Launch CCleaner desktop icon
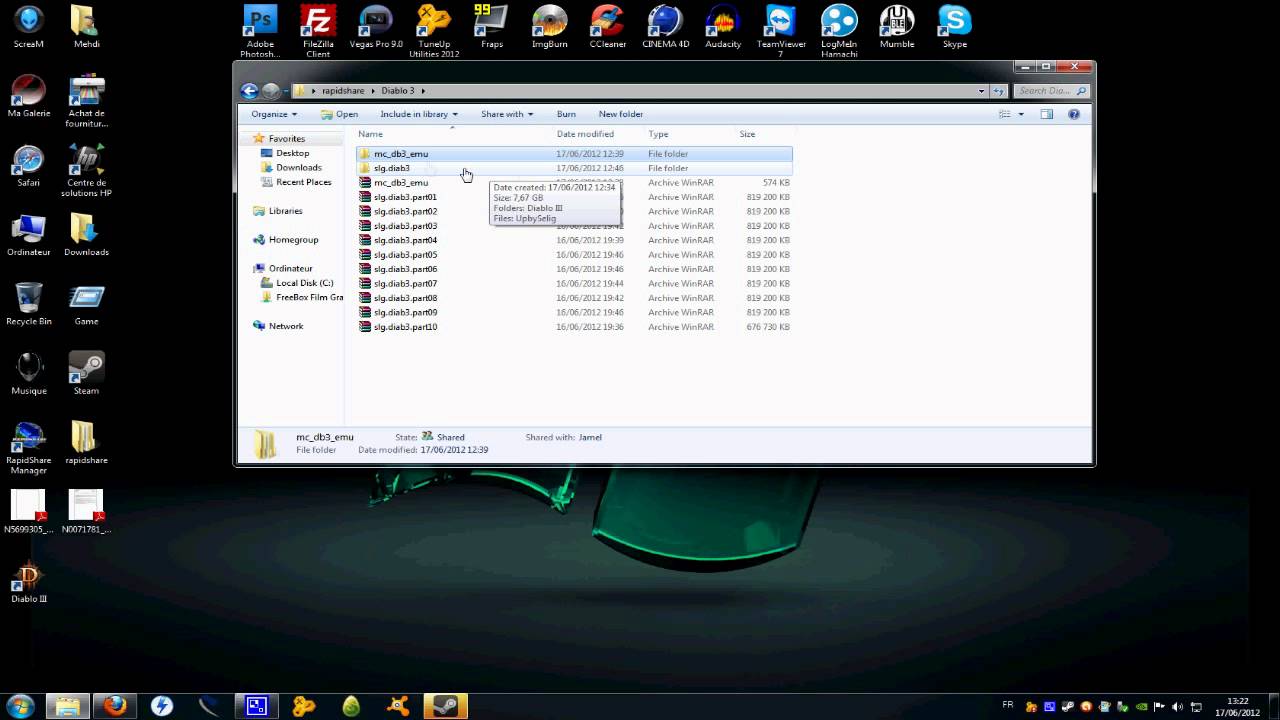 [x=608, y=27]
